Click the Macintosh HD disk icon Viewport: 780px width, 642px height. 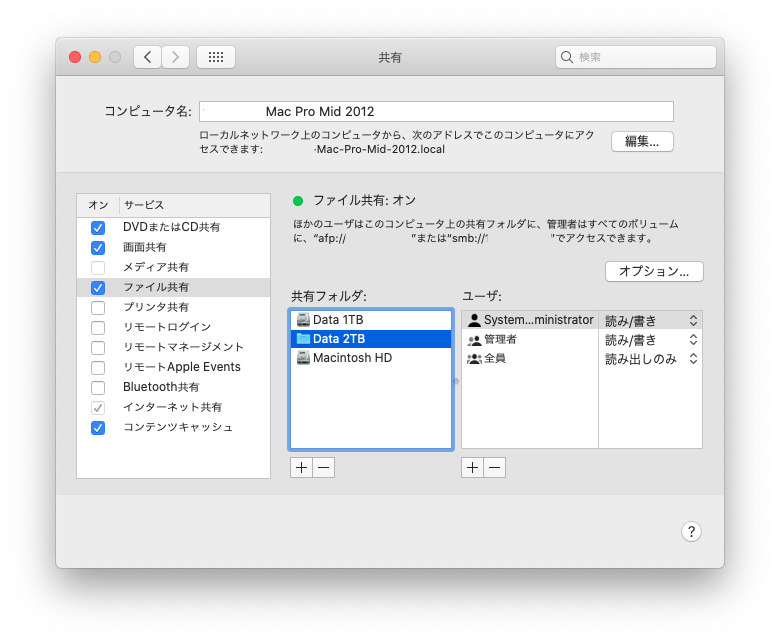(x=303, y=358)
